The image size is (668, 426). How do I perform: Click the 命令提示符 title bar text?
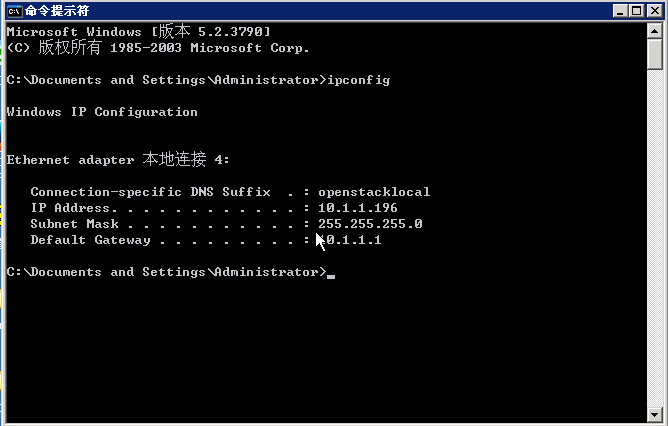pos(57,11)
